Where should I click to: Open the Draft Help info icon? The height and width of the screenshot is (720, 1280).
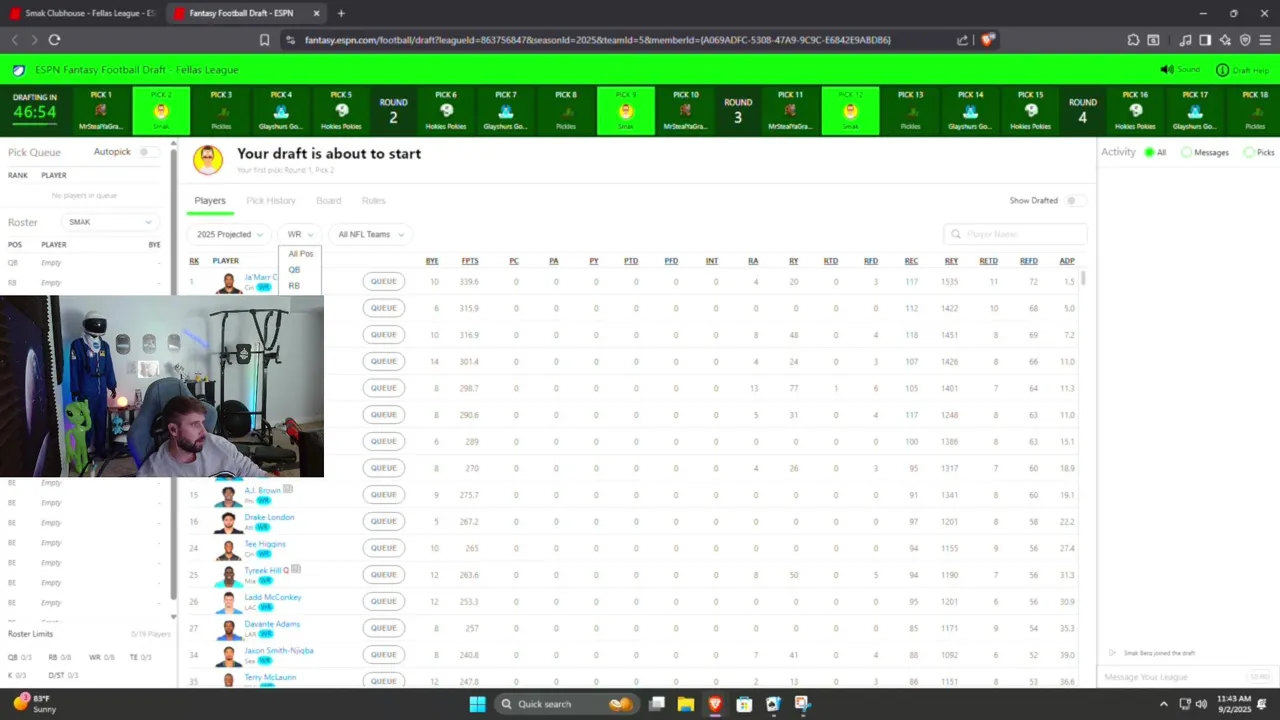pyautogui.click(x=1222, y=70)
